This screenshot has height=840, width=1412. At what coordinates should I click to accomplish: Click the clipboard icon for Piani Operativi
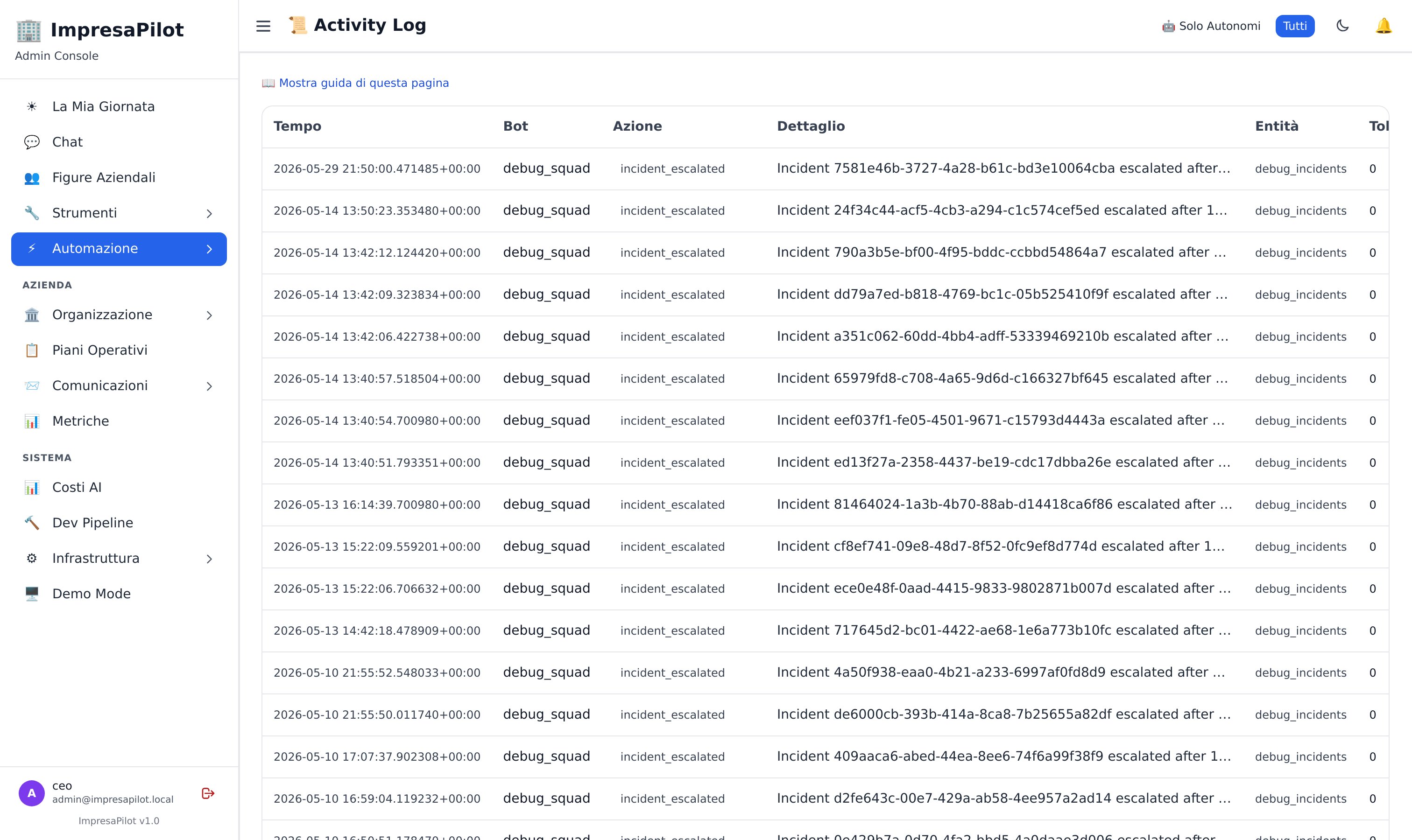pos(32,350)
